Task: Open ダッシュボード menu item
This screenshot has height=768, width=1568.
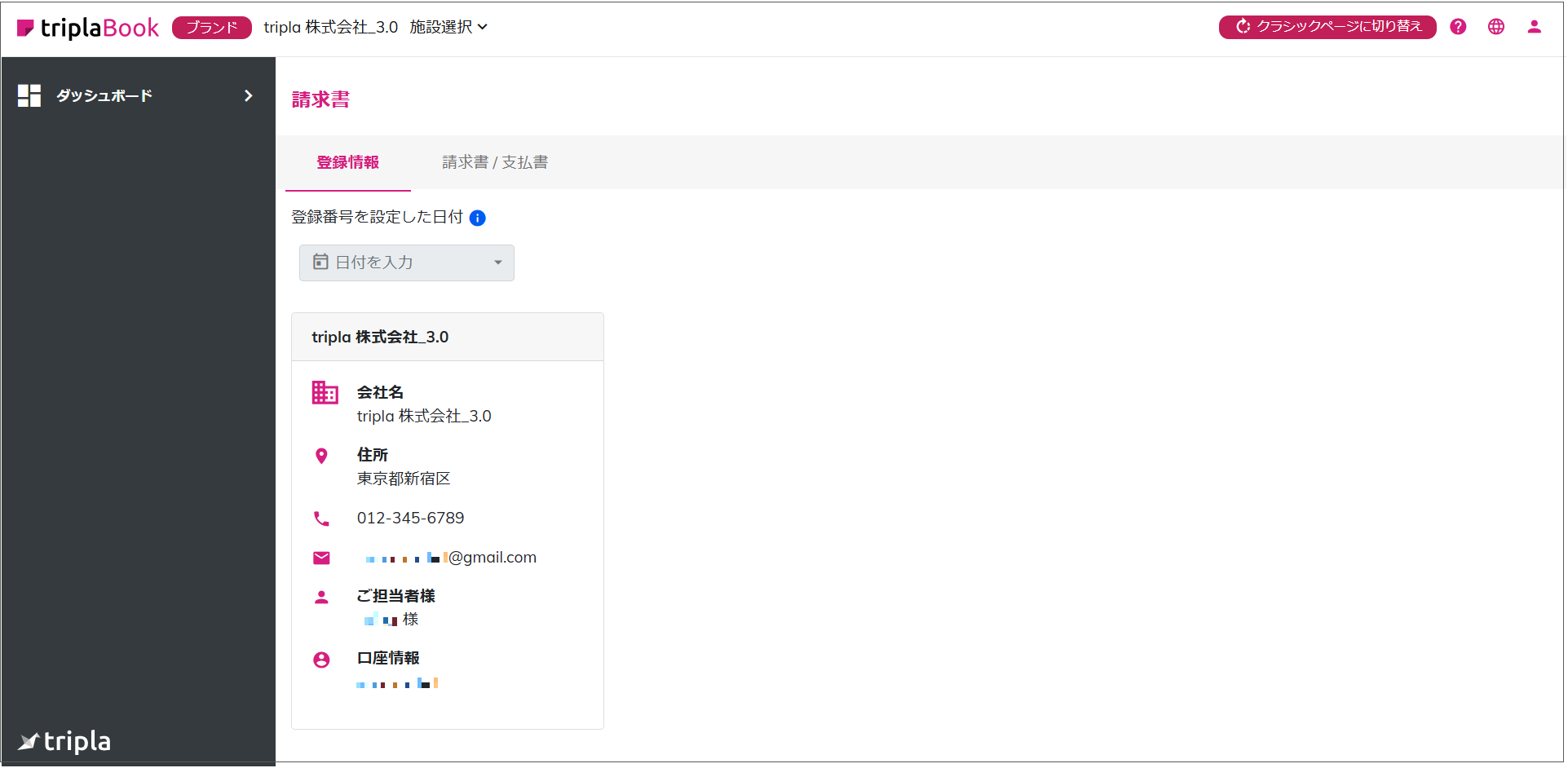Action: point(138,95)
